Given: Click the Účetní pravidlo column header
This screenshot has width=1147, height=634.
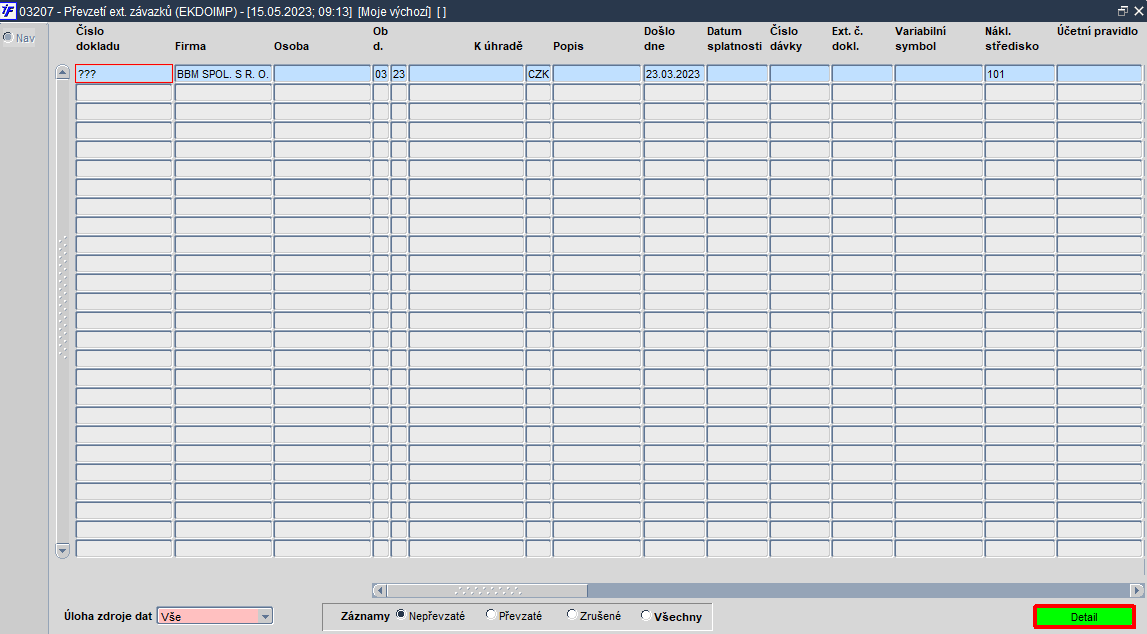Looking at the screenshot, I should point(1097,31).
